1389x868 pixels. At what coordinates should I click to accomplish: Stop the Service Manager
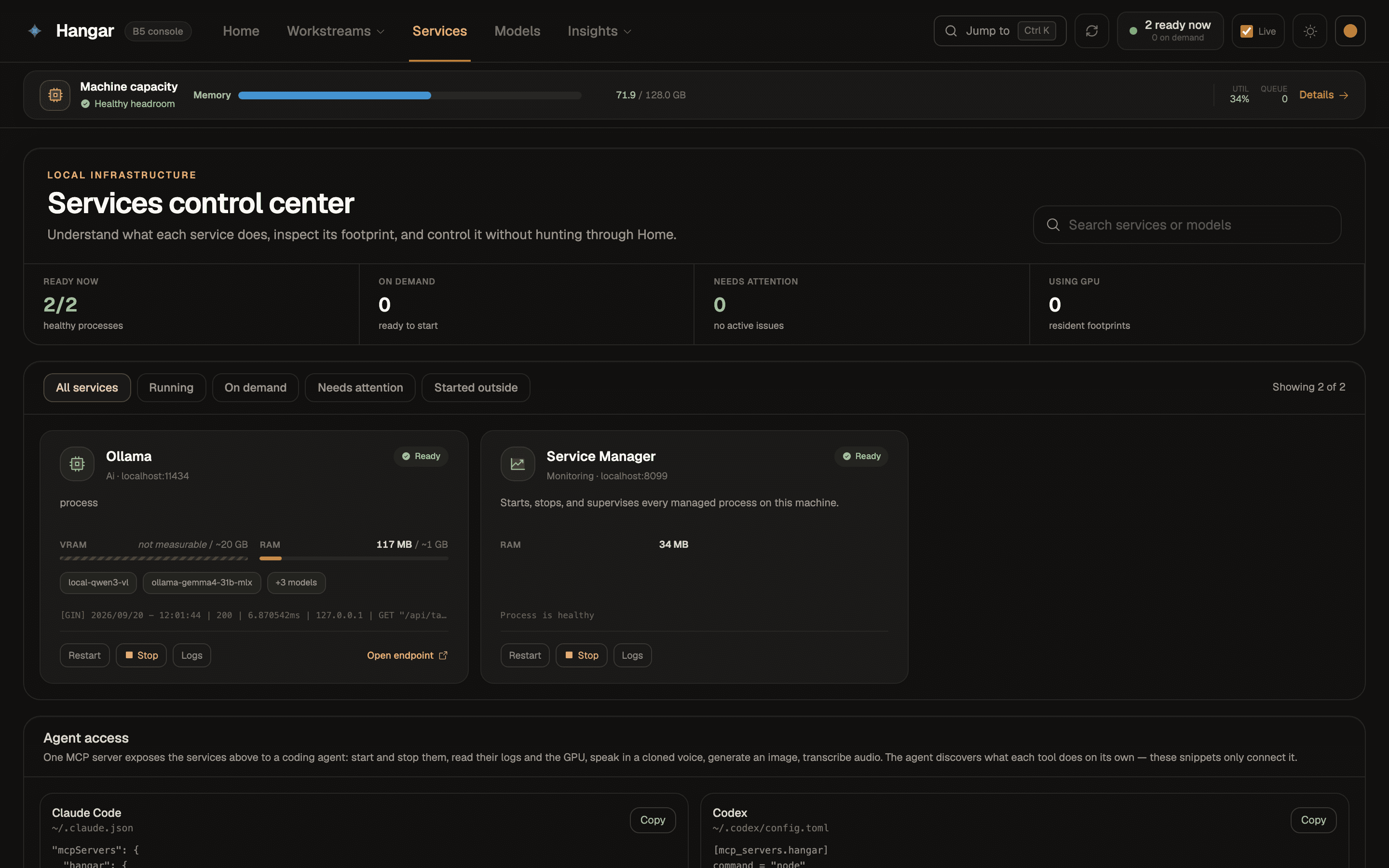[x=582, y=655]
